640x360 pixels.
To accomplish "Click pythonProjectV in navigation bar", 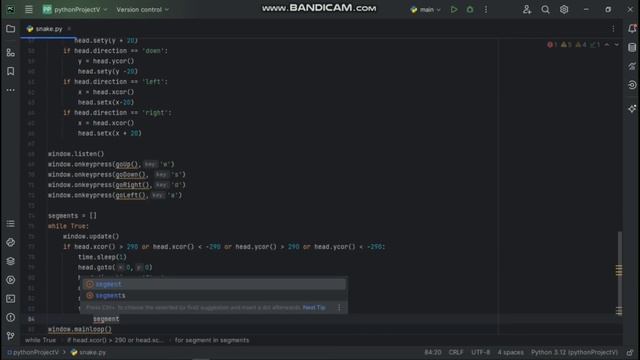I will pyautogui.click(x=33, y=352).
